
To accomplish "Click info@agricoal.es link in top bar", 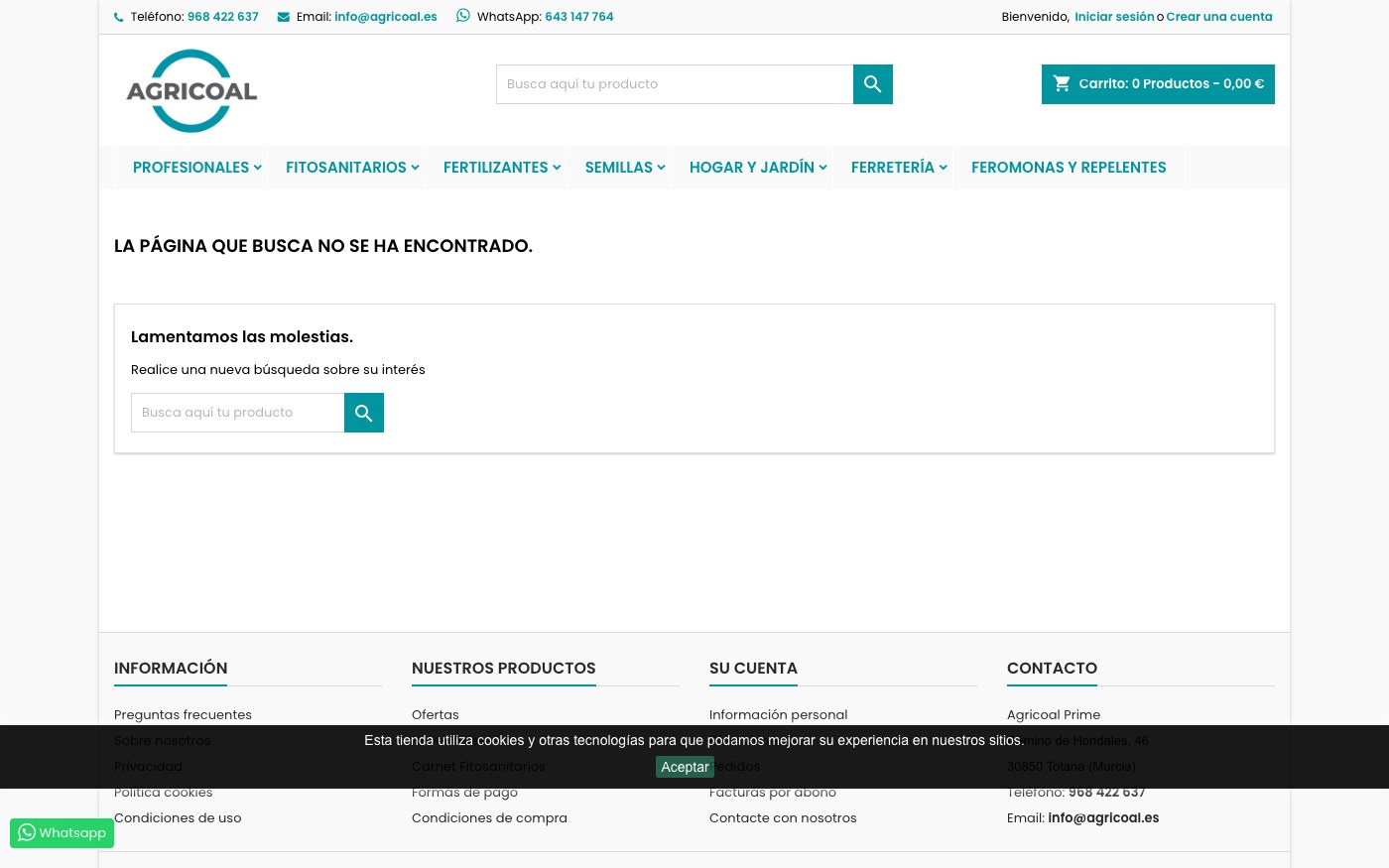I will point(386,17).
